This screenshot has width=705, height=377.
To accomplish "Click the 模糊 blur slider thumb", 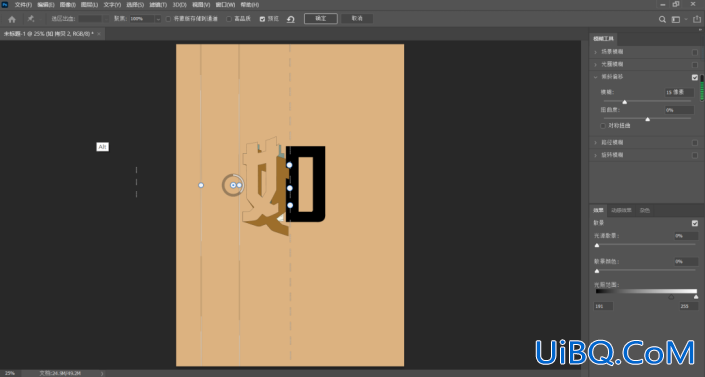I will pyautogui.click(x=625, y=102).
